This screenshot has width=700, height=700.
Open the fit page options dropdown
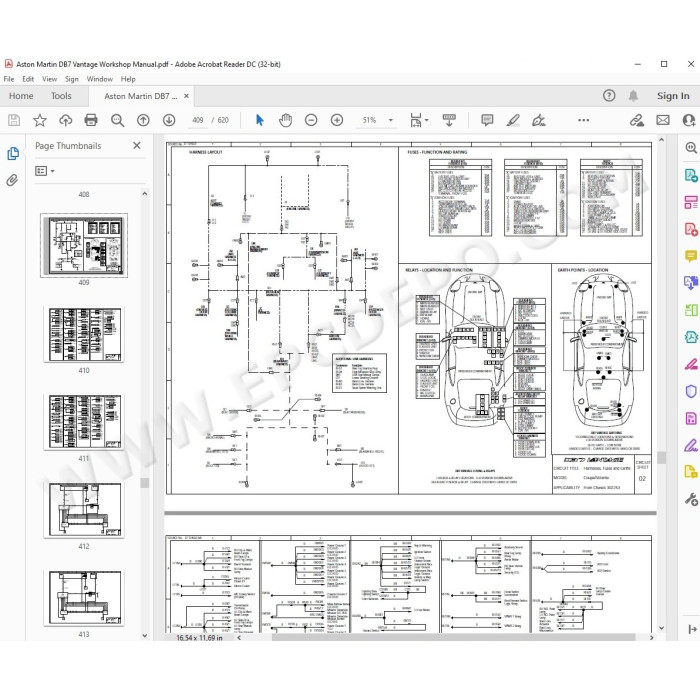click(419, 120)
